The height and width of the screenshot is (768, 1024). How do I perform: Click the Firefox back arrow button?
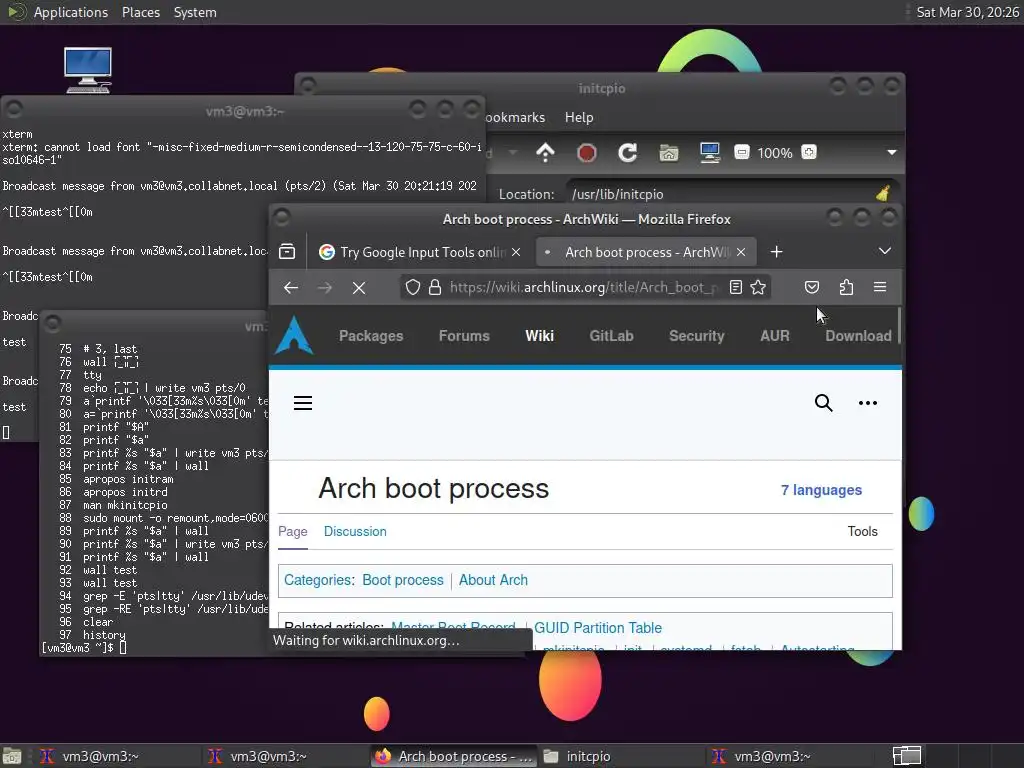click(291, 287)
